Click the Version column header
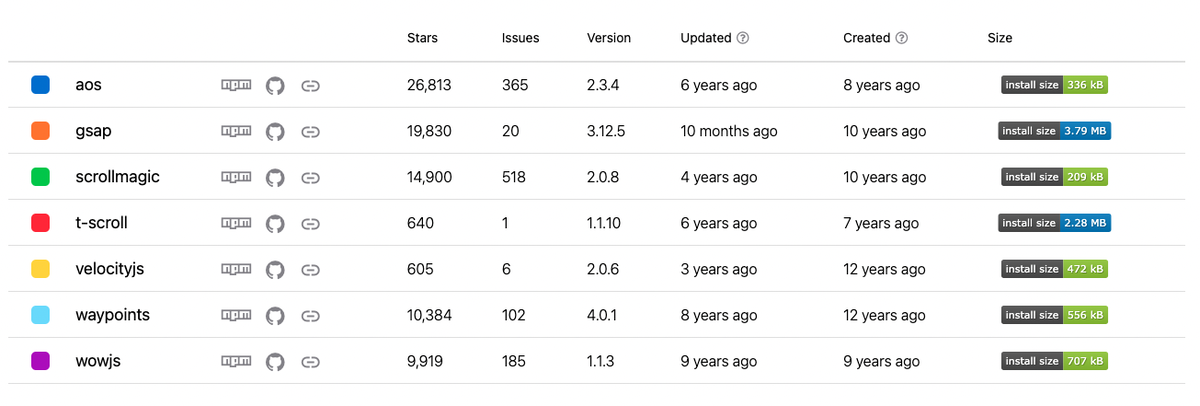The height and width of the screenshot is (406, 1200). coord(609,38)
